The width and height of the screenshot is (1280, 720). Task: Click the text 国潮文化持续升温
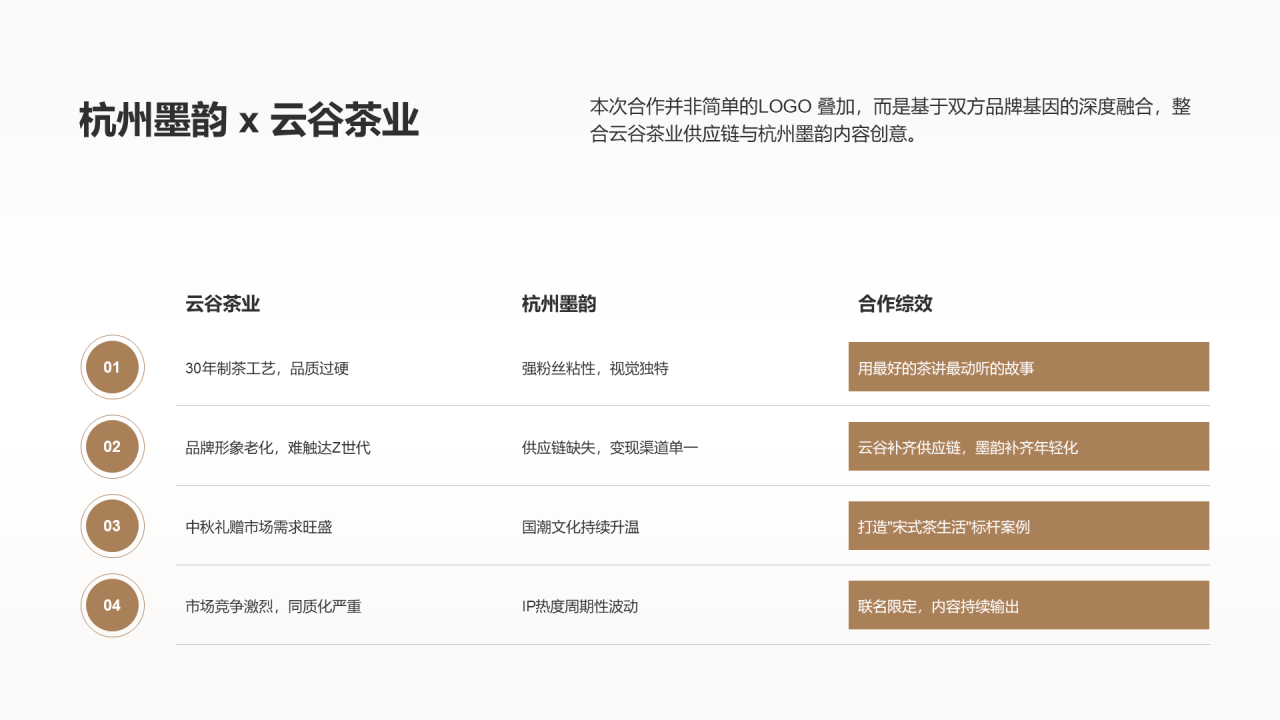pyautogui.click(x=580, y=527)
